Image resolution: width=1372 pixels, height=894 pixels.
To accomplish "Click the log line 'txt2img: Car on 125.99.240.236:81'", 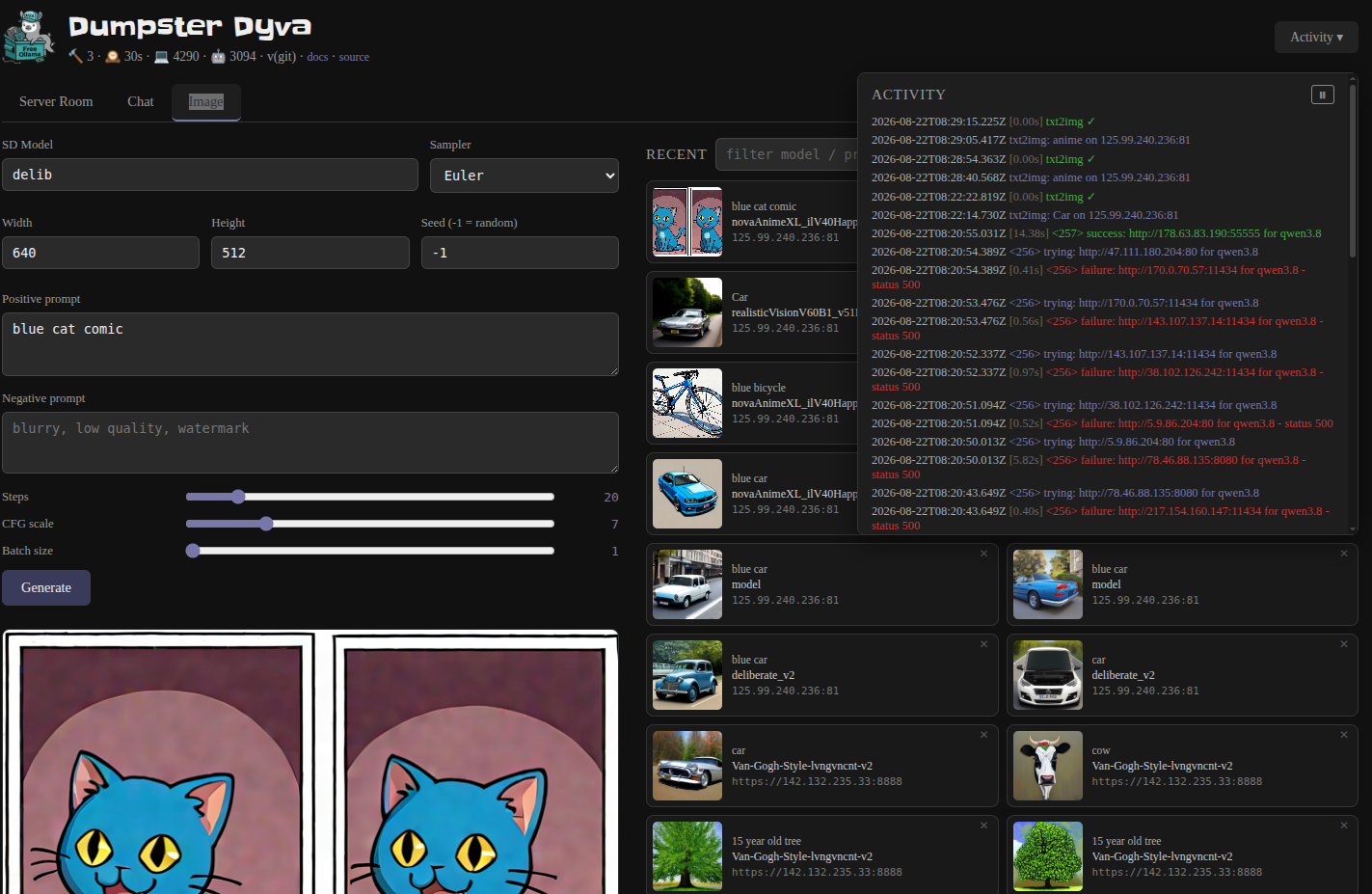I will pos(1093,215).
